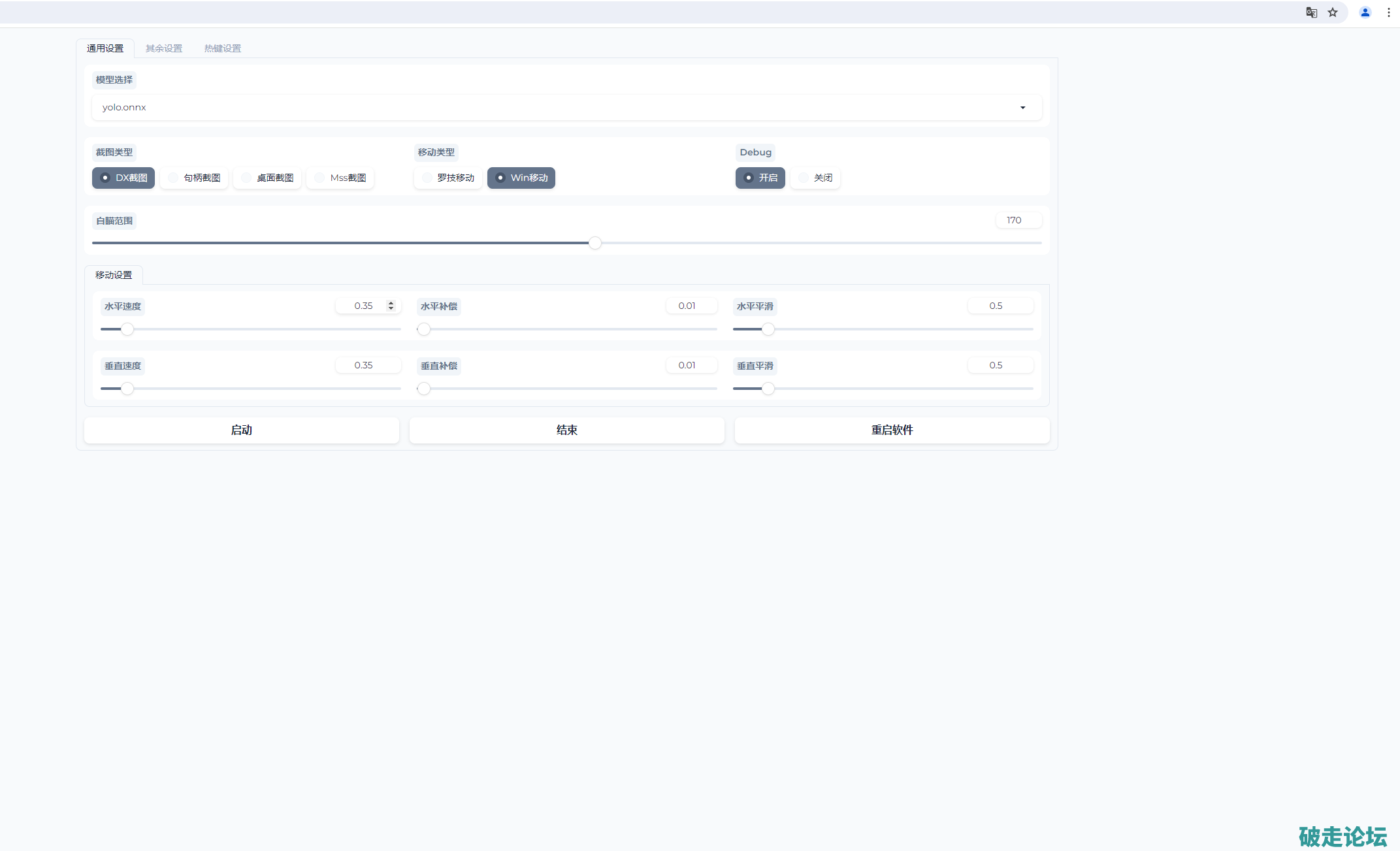Bookmark this page with star icon
Screen dimensions: 1400x851
pos(1333,12)
